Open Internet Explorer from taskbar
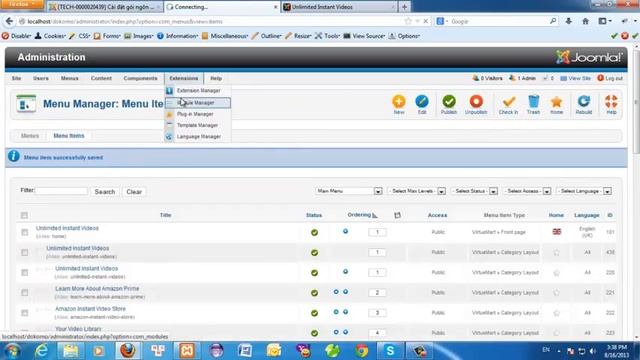 (41, 351)
